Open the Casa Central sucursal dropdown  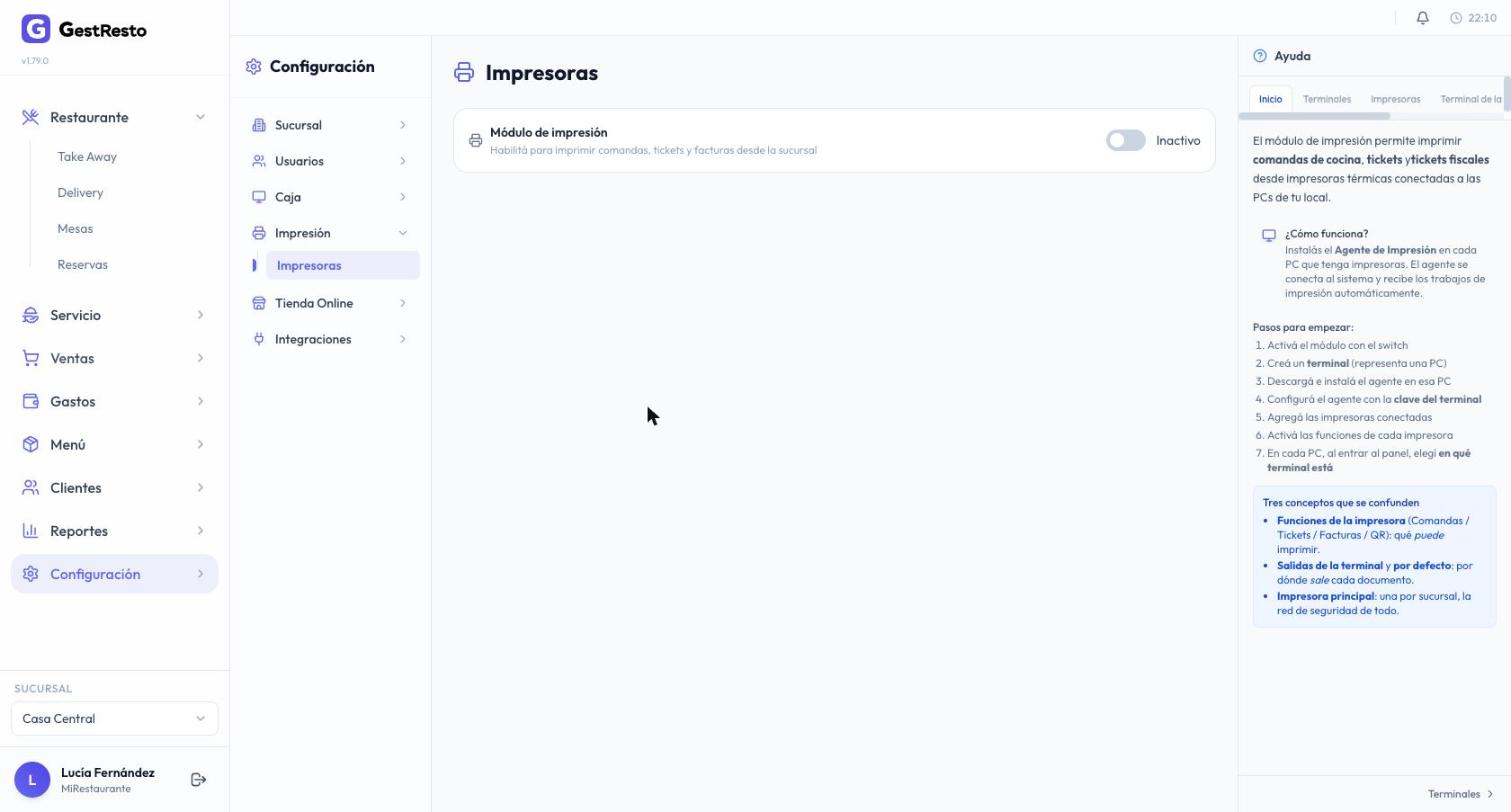[x=114, y=719]
